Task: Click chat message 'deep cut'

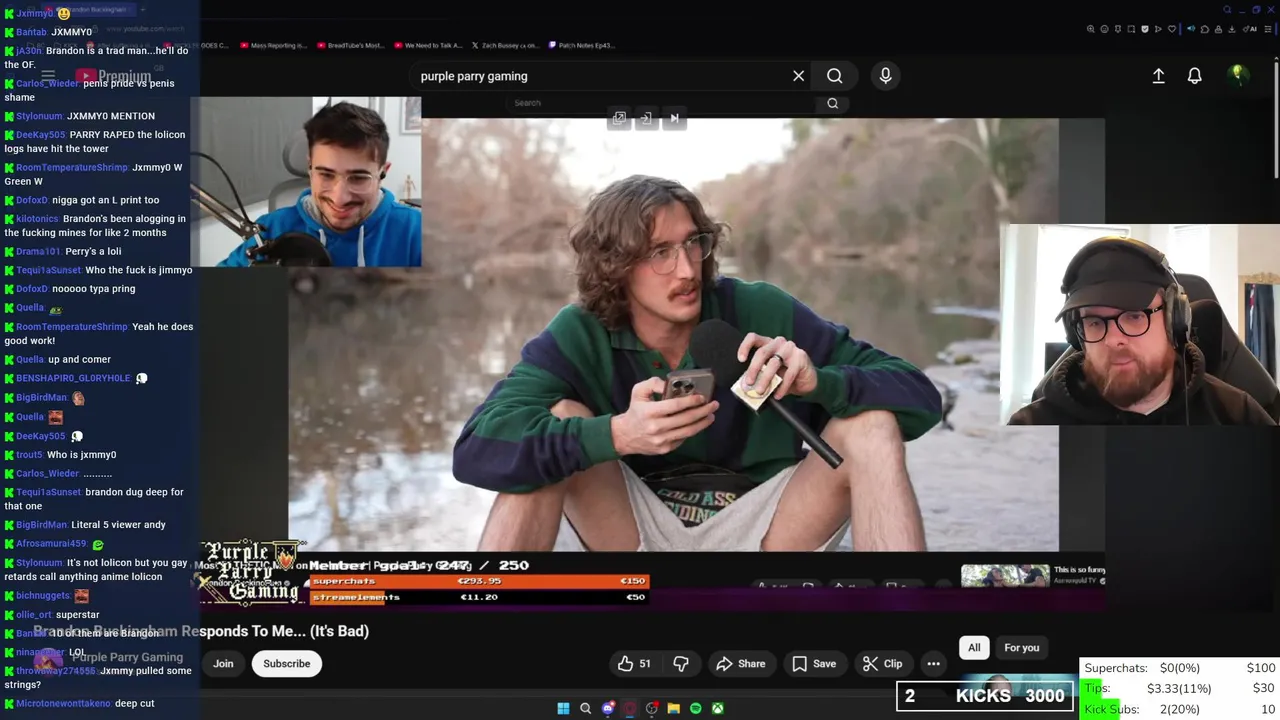Action: pyautogui.click(x=134, y=704)
